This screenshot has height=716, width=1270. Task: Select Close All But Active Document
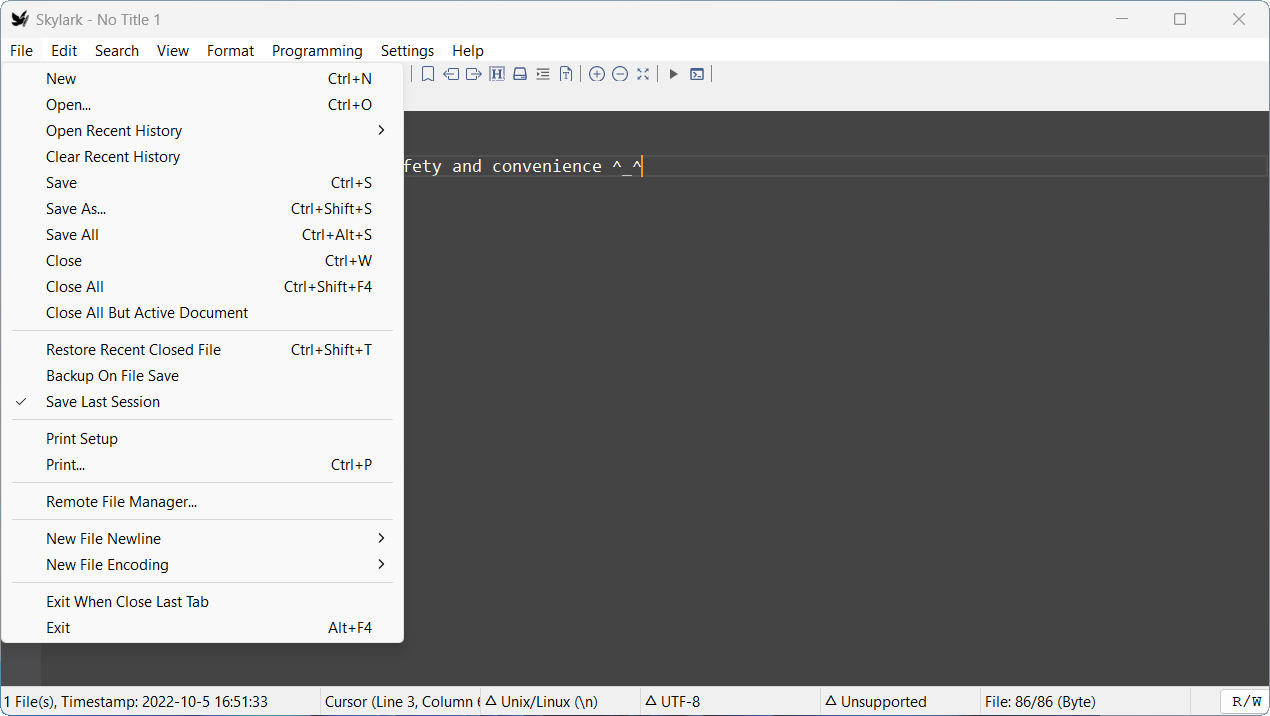[202, 313]
